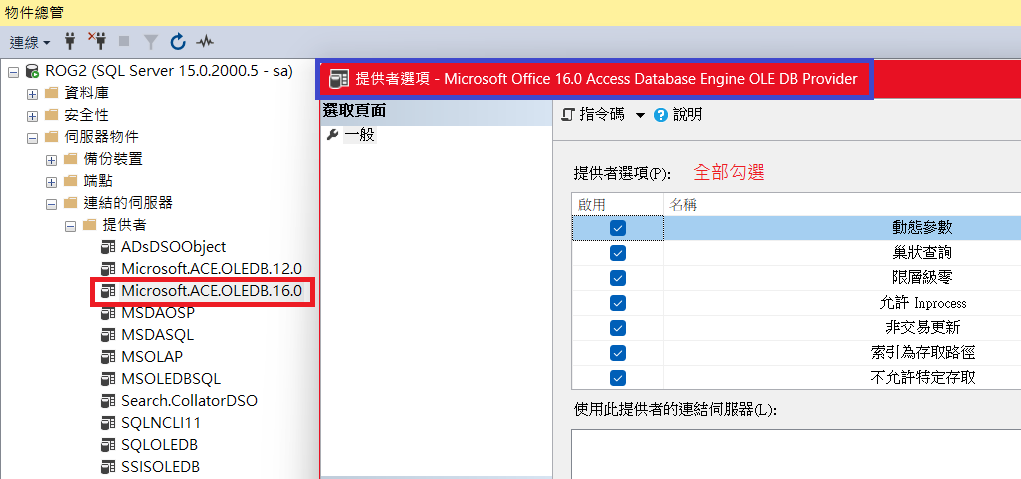Screen dimensions: 1021x479
Task: Click the linked servers list box
Action: coord(796,454)
